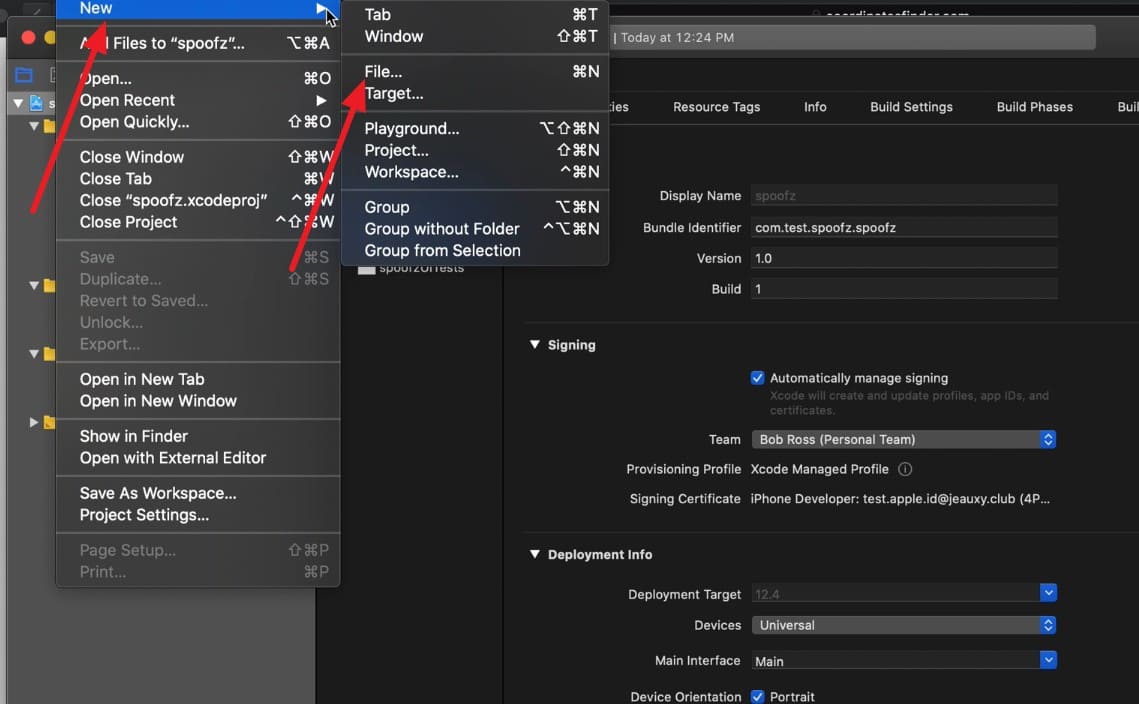
Task: Open the Deployment Target dropdown
Action: 1047,593
